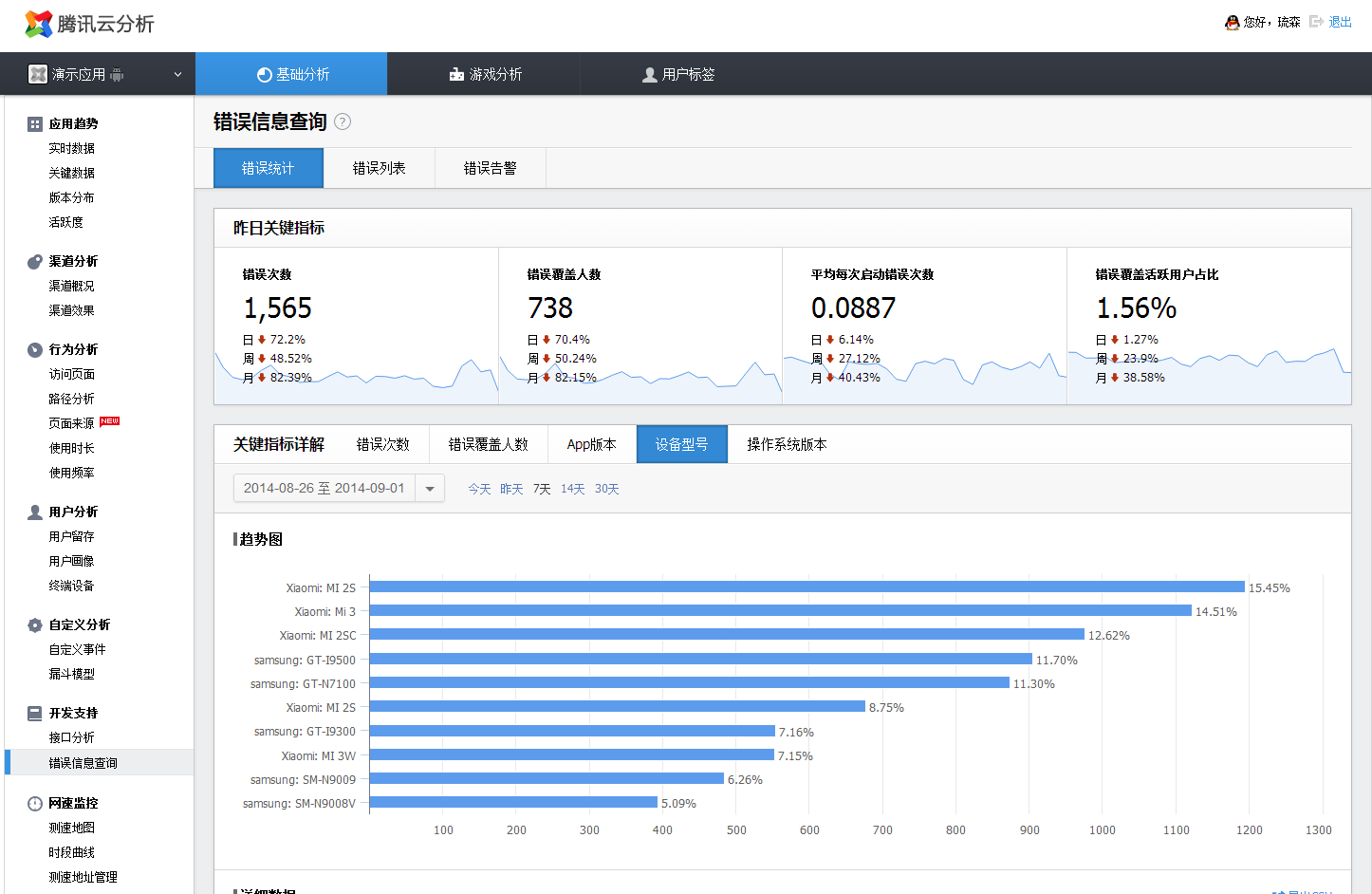Open 自定义事件 in sidebar
This screenshot has width=1372, height=894.
tap(78, 650)
